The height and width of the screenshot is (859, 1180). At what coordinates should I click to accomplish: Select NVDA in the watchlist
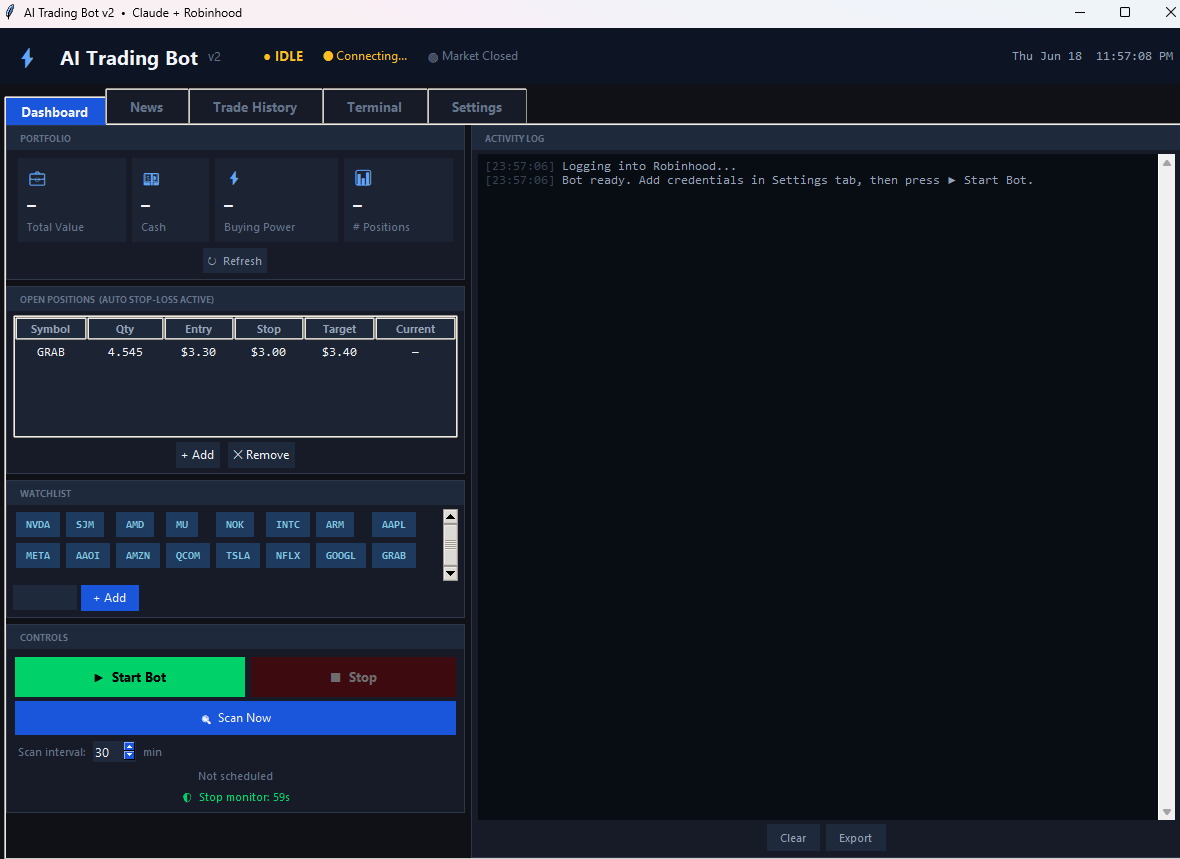38,525
